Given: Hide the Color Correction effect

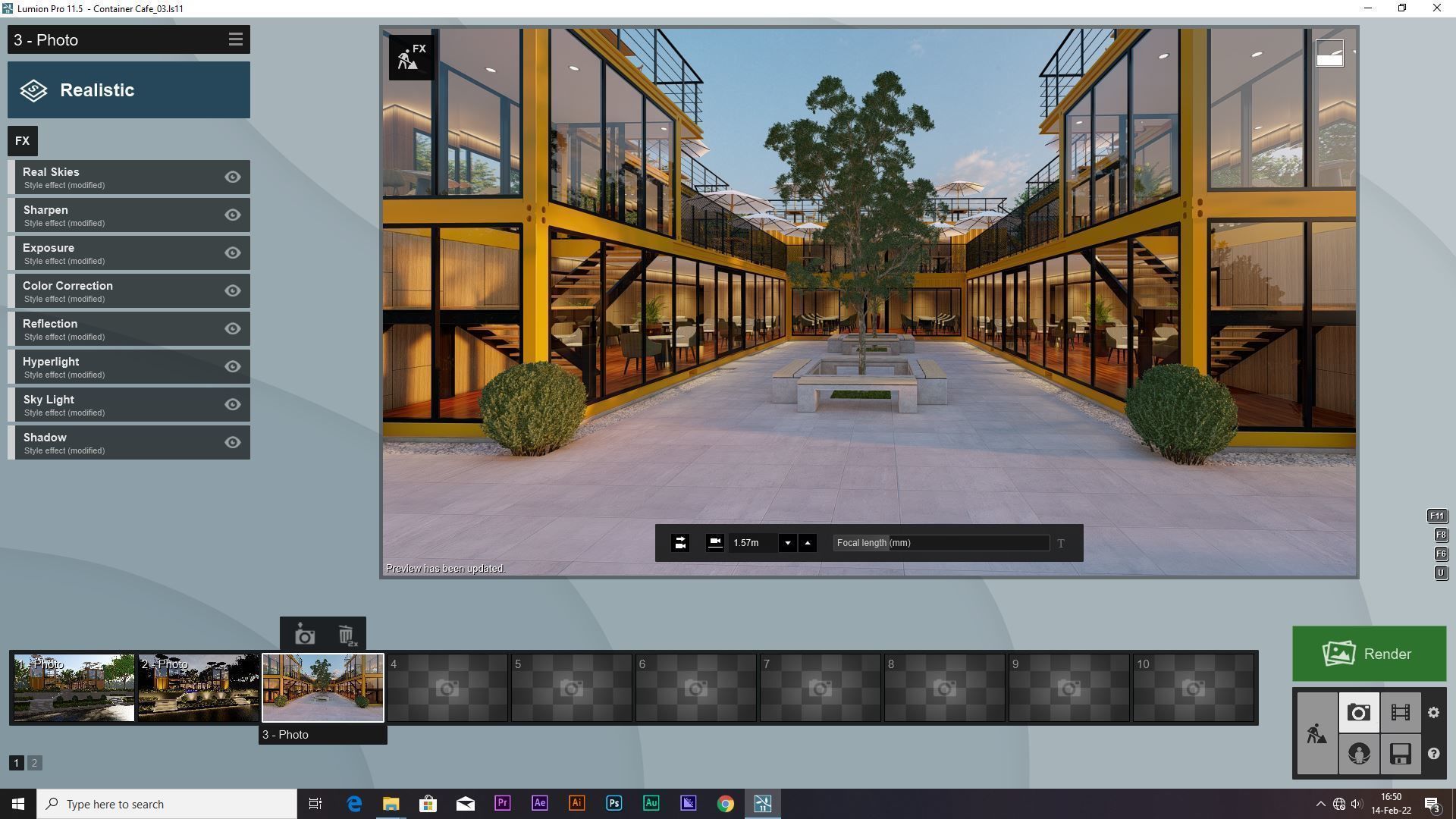Looking at the screenshot, I should click(x=233, y=291).
